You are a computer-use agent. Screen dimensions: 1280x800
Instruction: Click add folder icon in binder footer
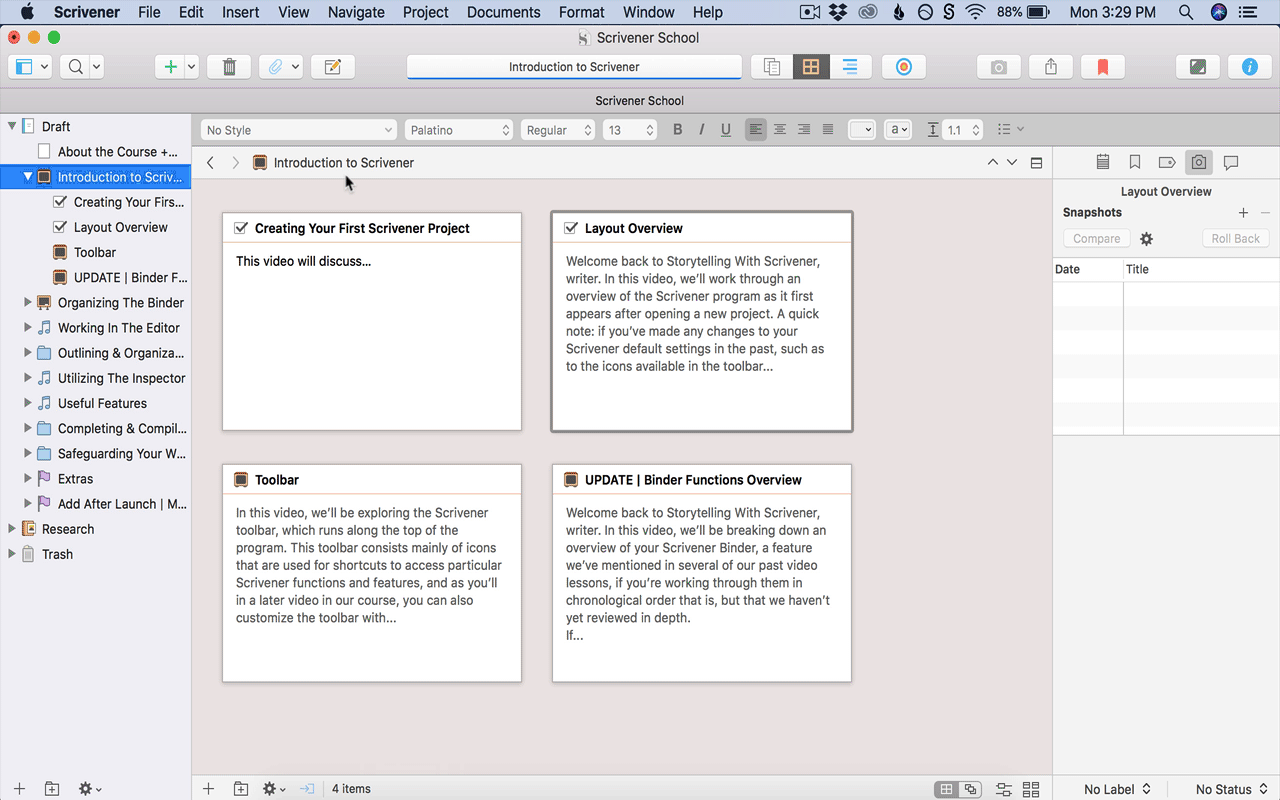pyautogui.click(x=52, y=789)
